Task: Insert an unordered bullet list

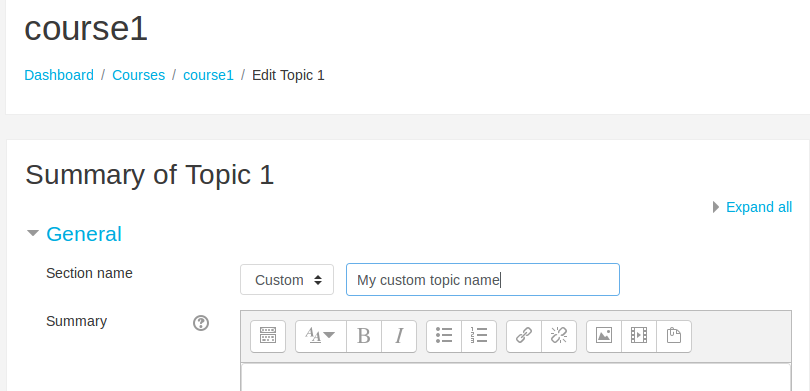Action: click(444, 336)
